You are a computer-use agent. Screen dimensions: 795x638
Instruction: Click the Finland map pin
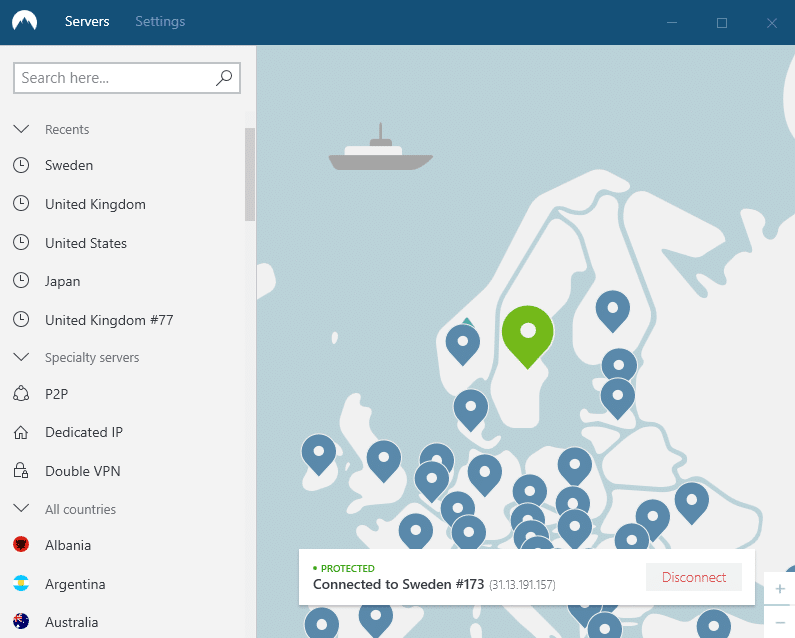tap(613, 310)
